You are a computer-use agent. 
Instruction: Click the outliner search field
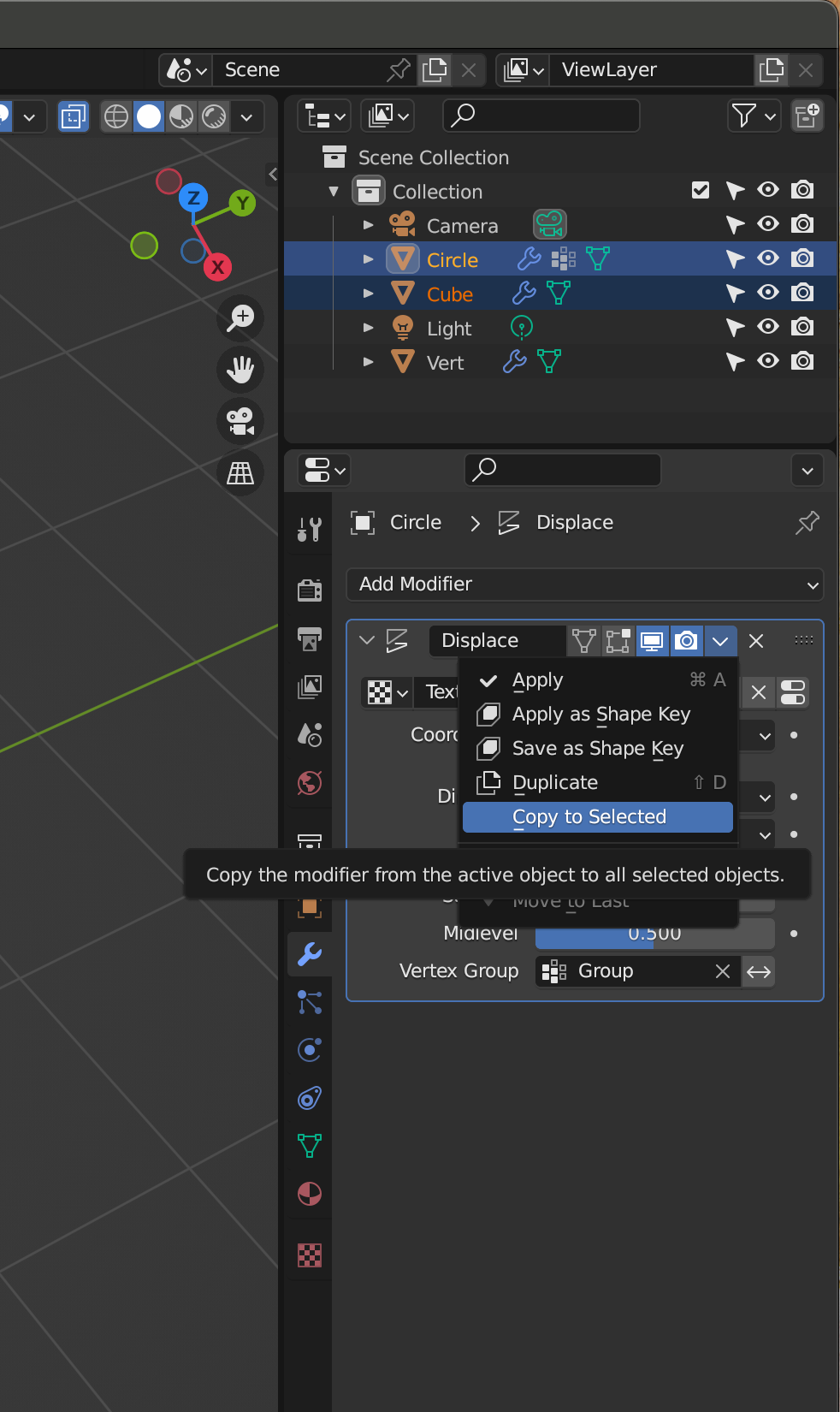(541, 116)
